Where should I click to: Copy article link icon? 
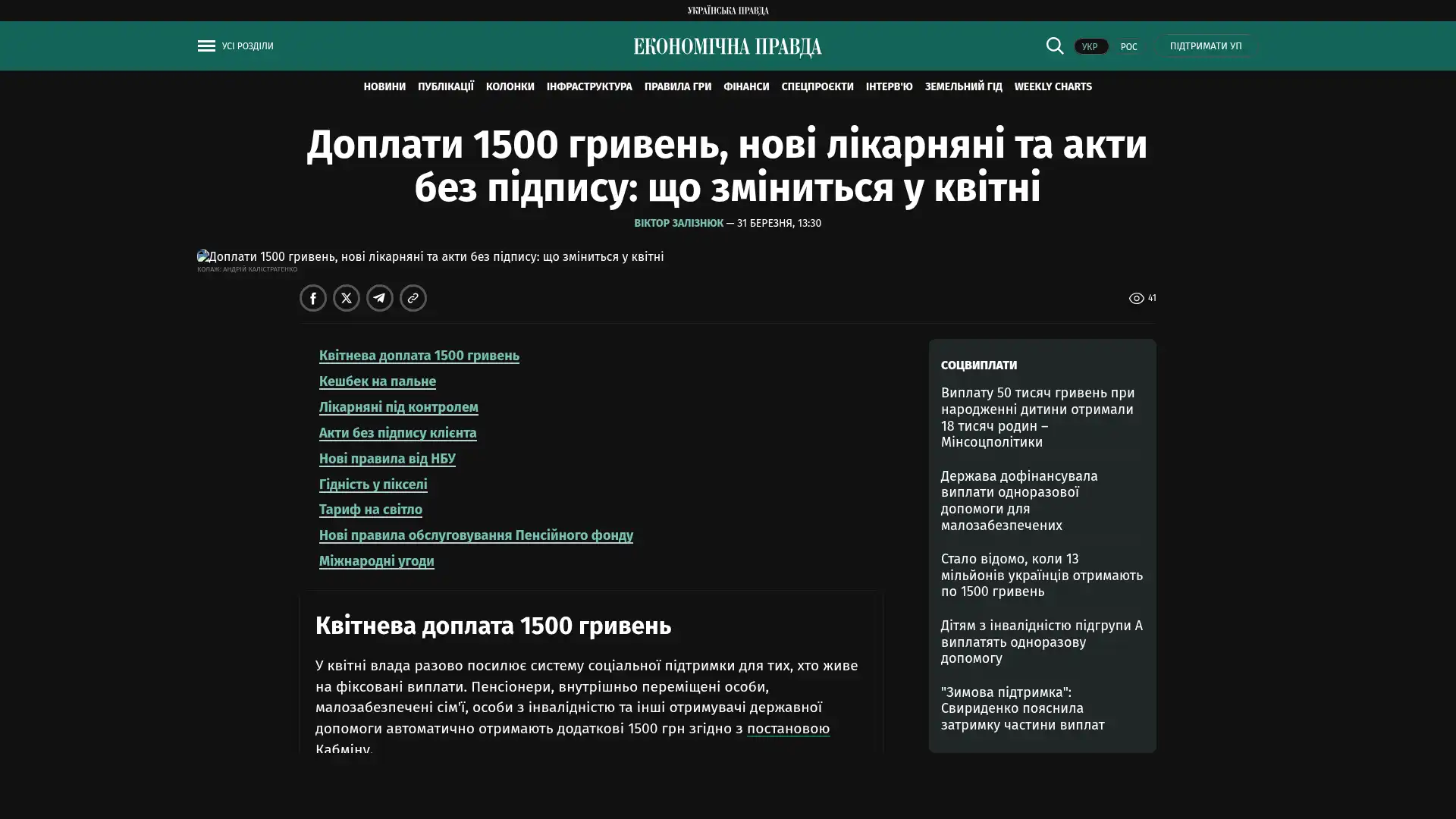[413, 298]
